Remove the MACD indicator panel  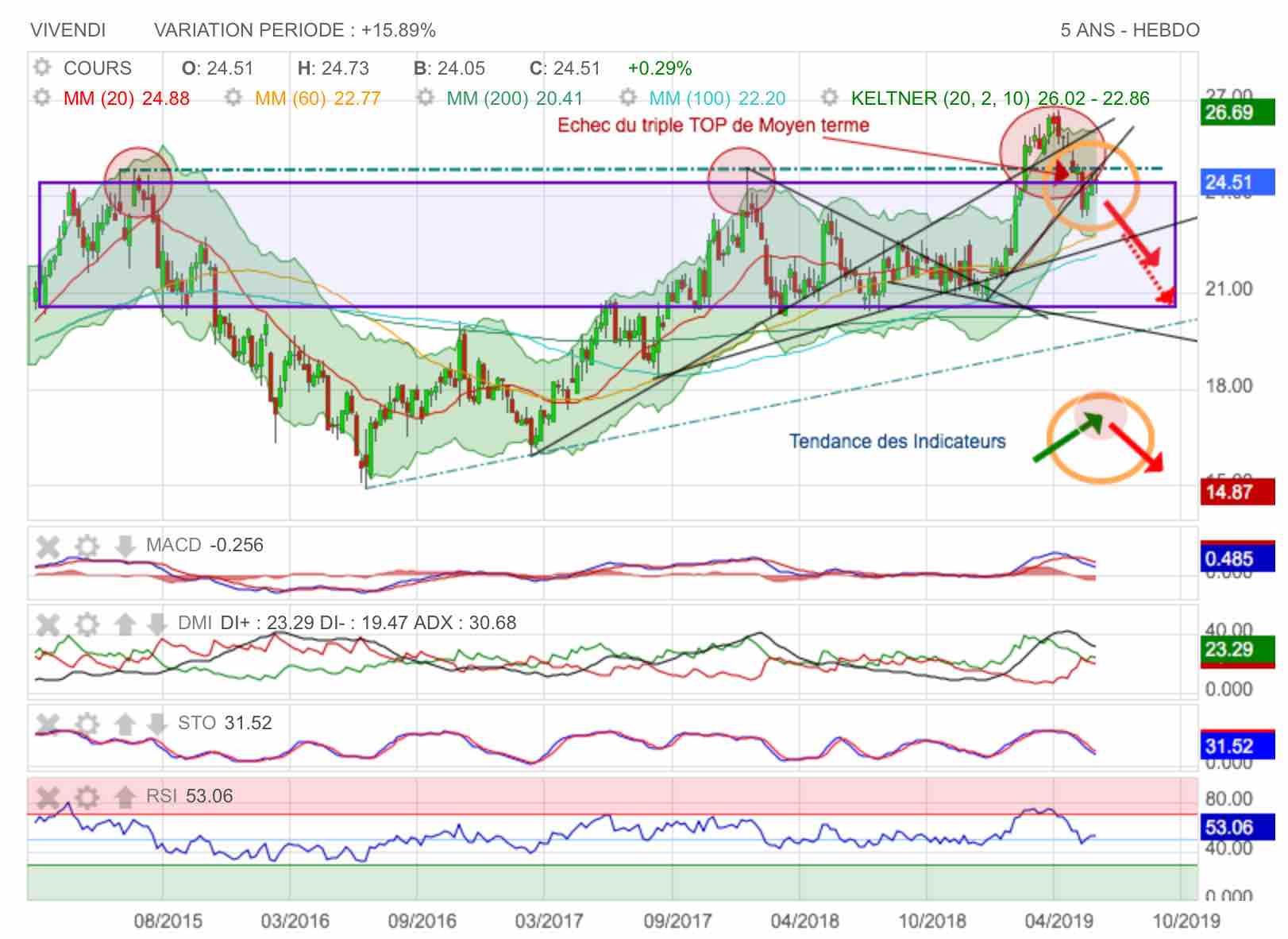48,546
